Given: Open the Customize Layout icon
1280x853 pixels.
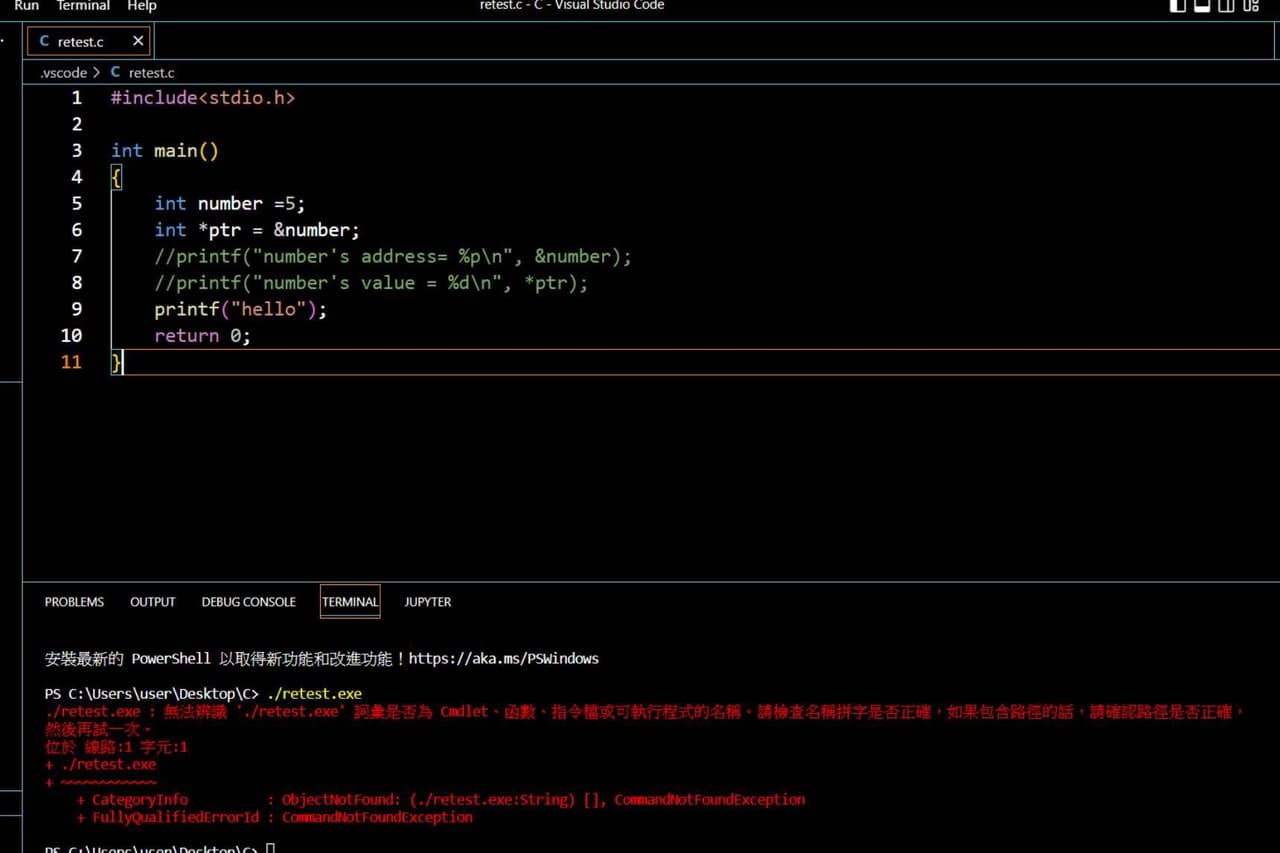Looking at the screenshot, I should (1250, 6).
